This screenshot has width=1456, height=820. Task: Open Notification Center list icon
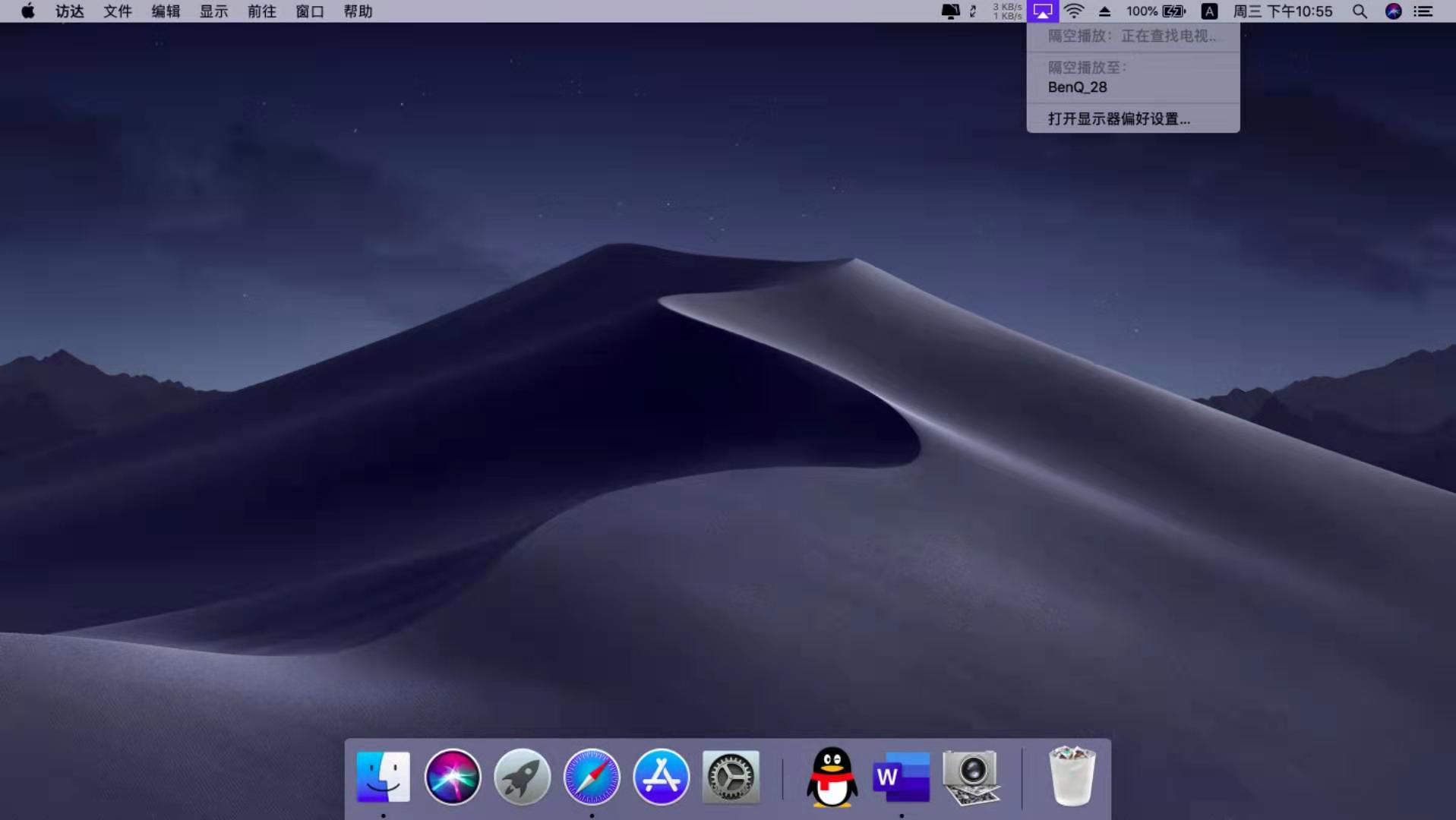(1423, 11)
